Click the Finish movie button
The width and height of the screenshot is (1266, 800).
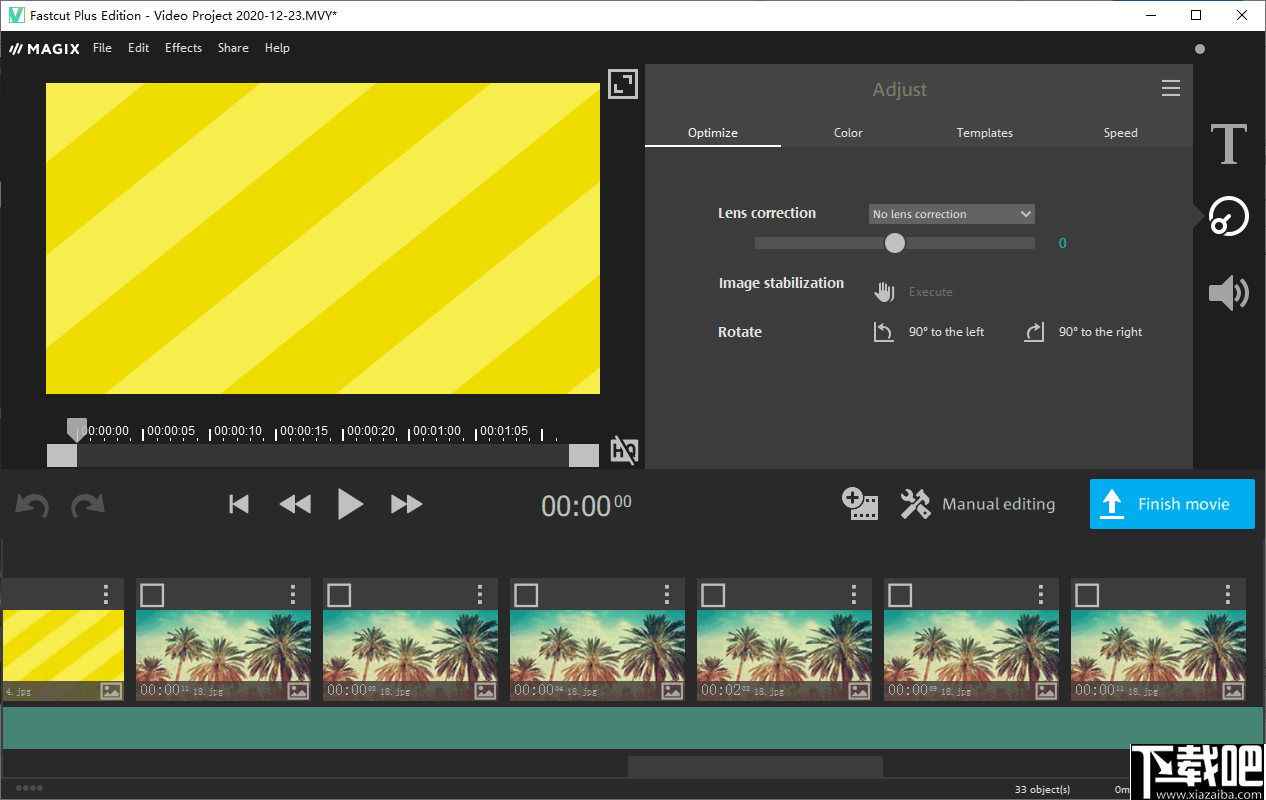tap(1172, 504)
